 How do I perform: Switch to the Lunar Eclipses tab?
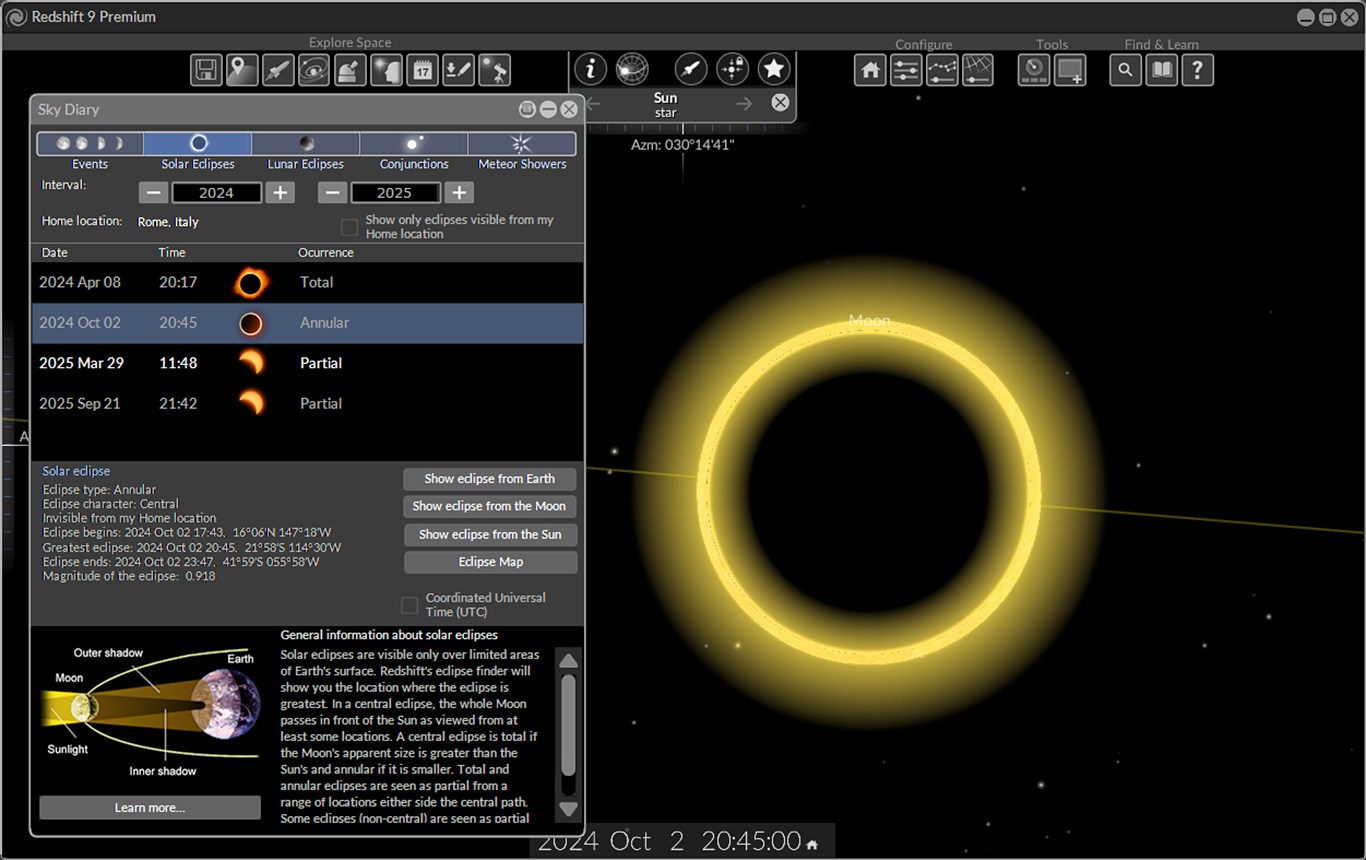pyautogui.click(x=306, y=144)
